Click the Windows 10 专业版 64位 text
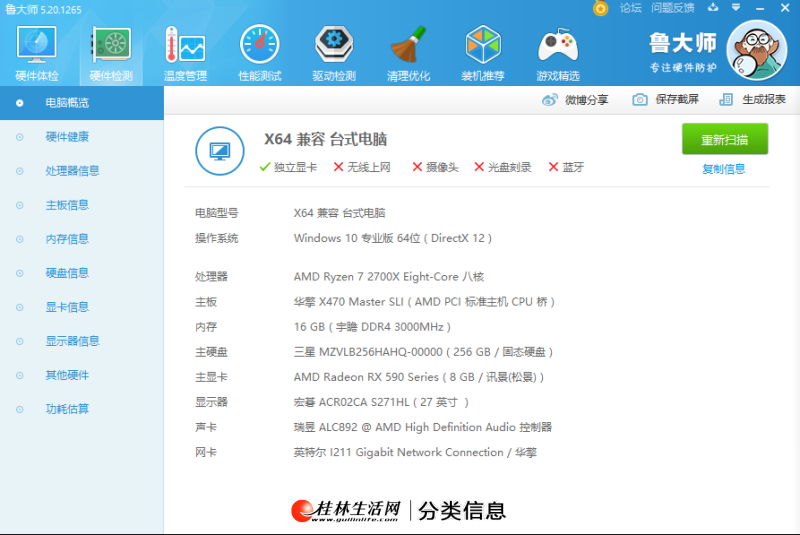The width and height of the screenshot is (800, 535). point(392,238)
